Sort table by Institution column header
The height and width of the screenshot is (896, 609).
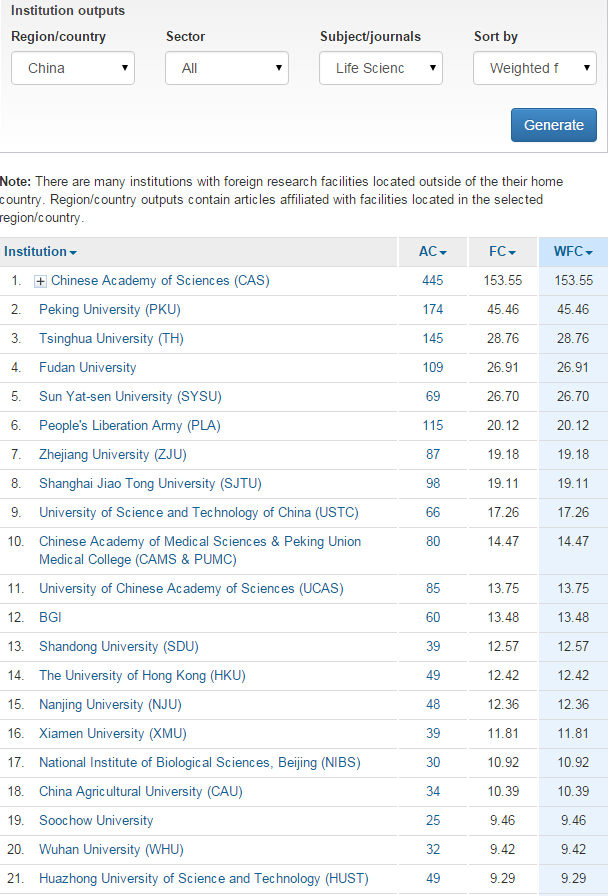pos(40,252)
